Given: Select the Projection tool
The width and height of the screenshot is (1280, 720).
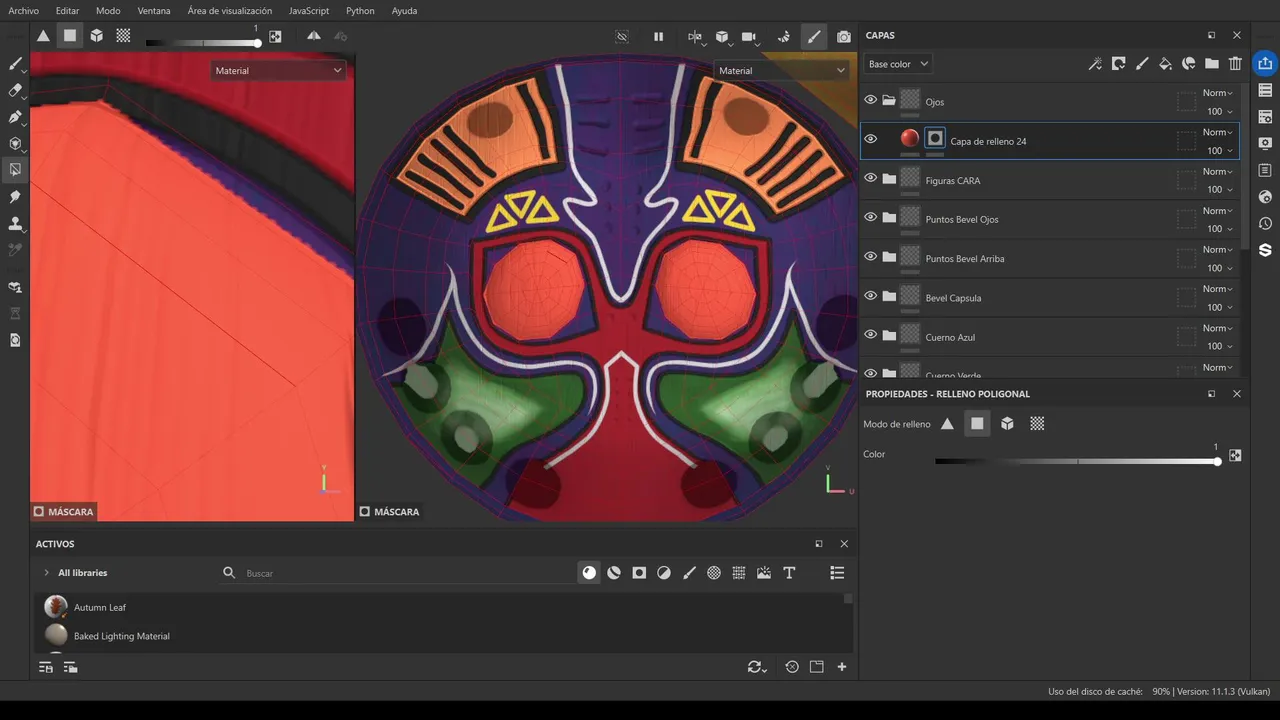Looking at the screenshot, I should click(x=15, y=117).
